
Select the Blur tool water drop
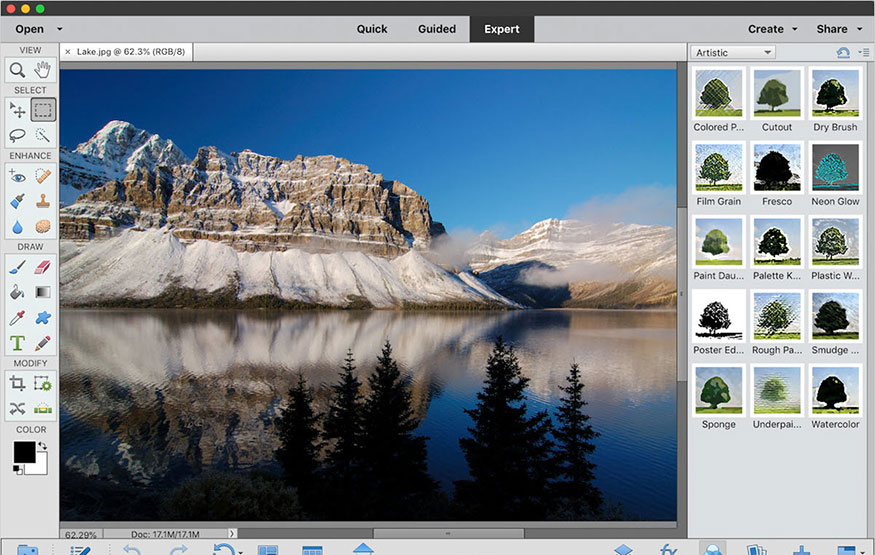click(17, 226)
